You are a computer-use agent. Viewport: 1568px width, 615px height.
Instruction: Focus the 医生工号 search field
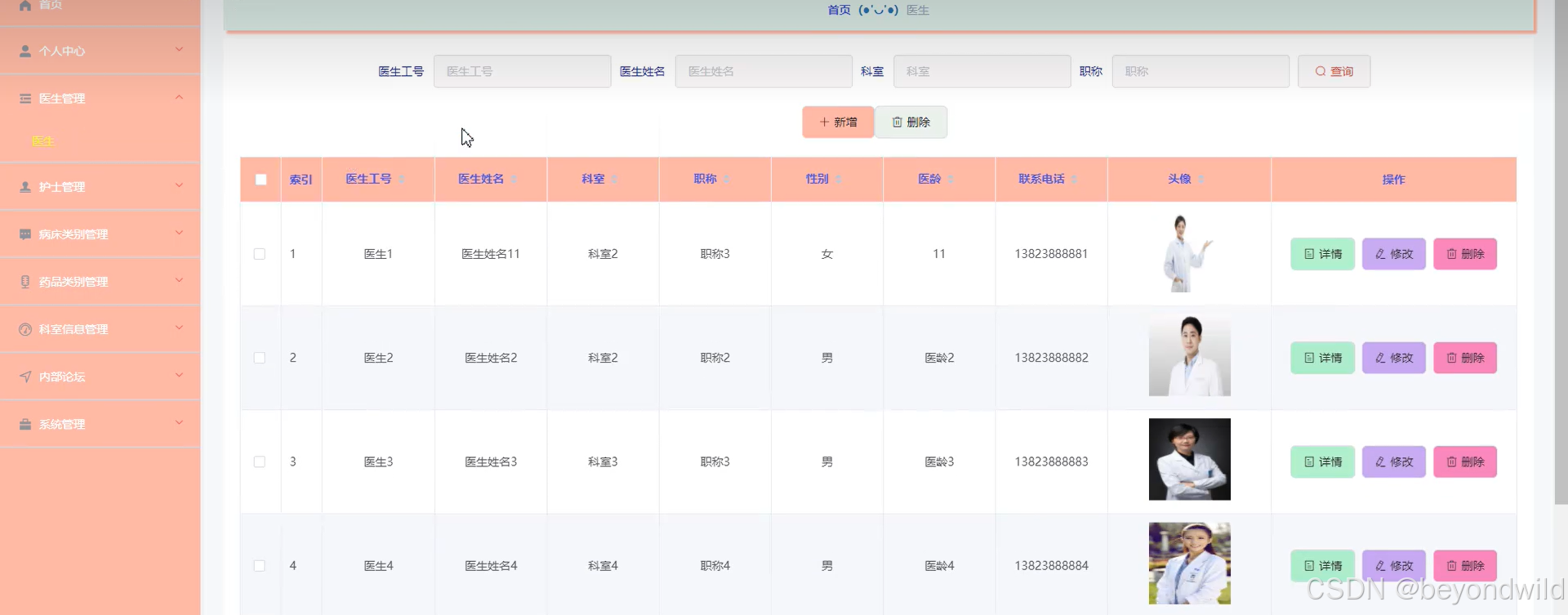pyautogui.click(x=522, y=71)
